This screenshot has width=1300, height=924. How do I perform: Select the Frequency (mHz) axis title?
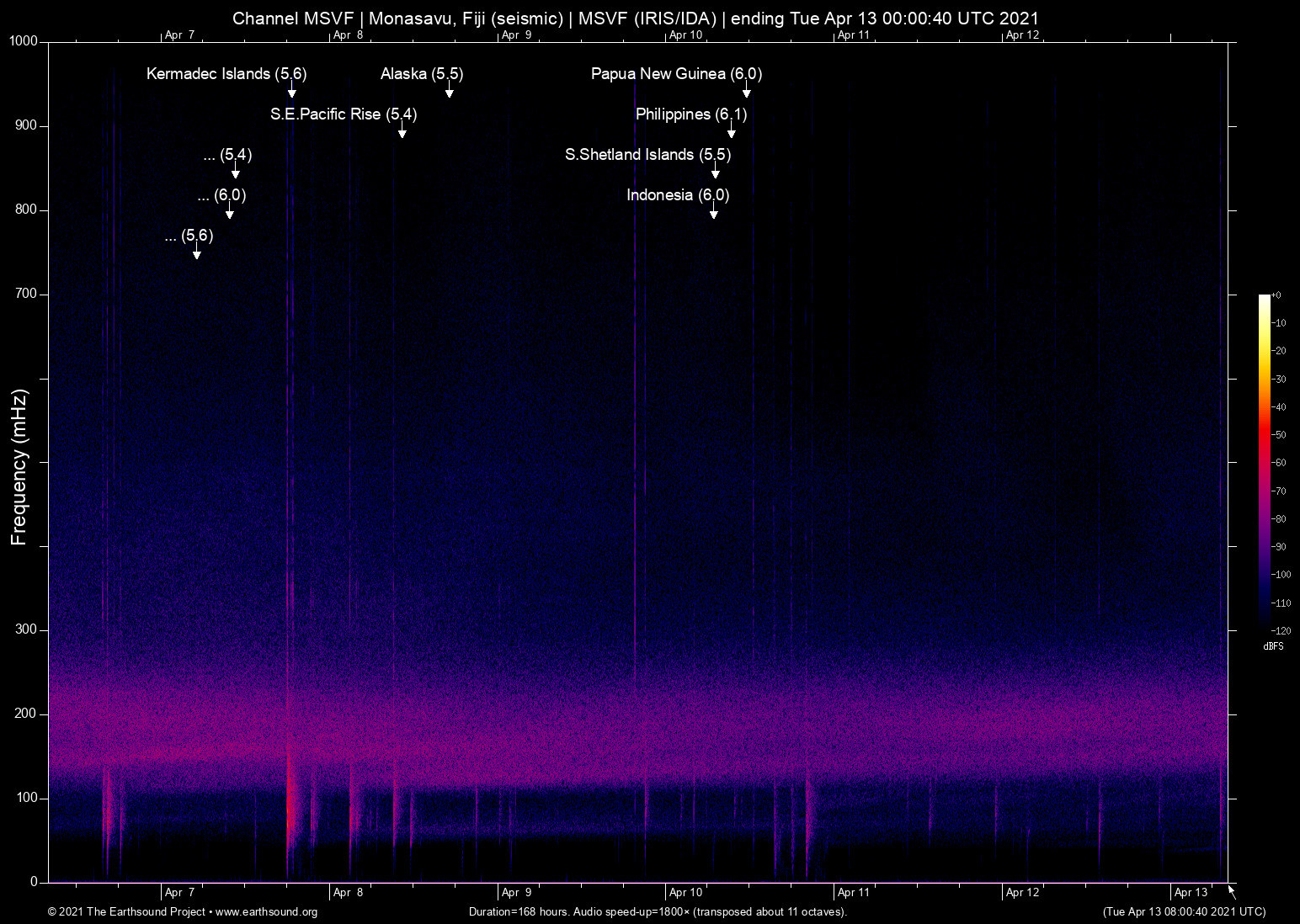(19, 467)
